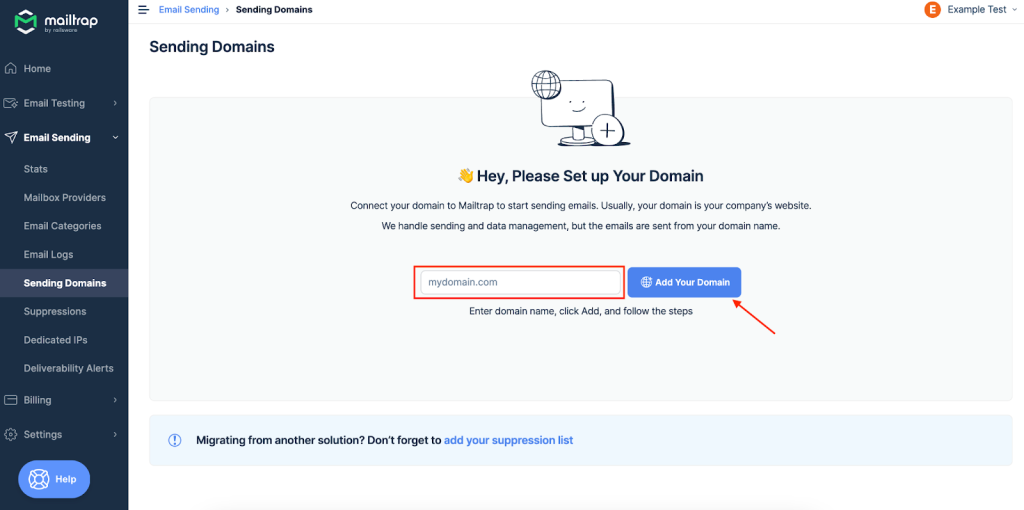Collapse sidebar using hamburger menu icon
1024x510 pixels.
144,10
